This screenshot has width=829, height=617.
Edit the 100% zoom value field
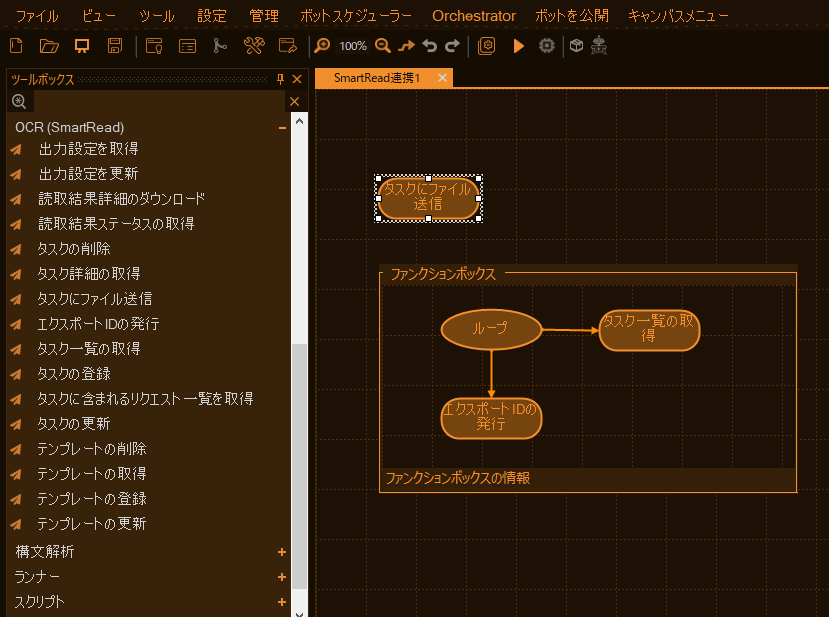(352, 45)
